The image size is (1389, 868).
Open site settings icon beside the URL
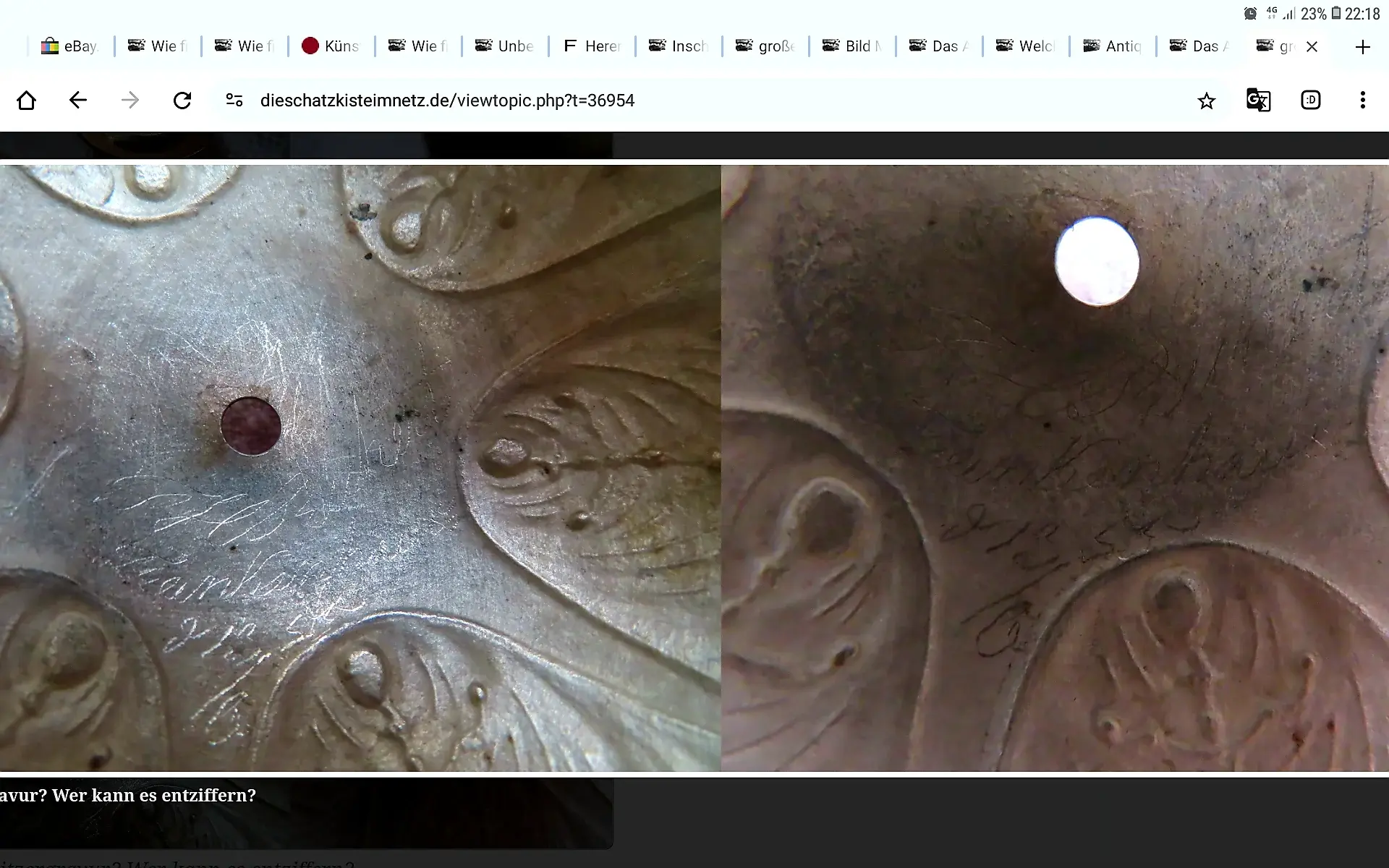[x=234, y=101]
